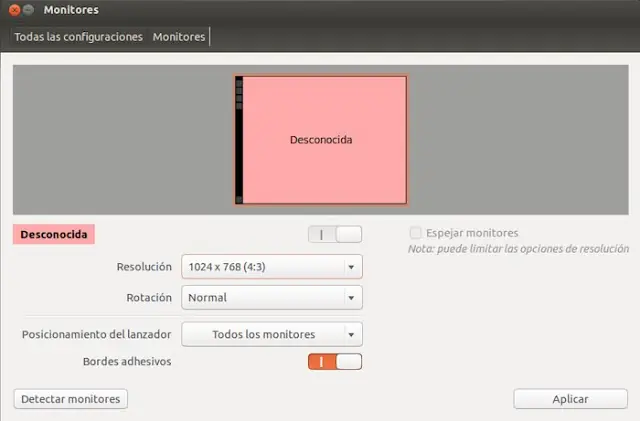Minimize the Monitores window

[x=28, y=9]
